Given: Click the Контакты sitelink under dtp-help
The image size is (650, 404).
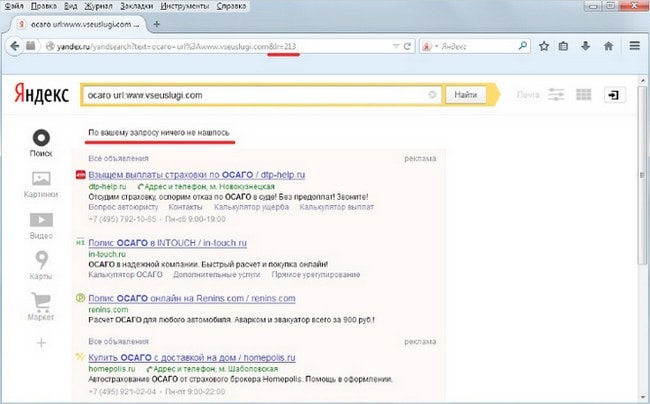Looking at the screenshot, I should [x=185, y=207].
